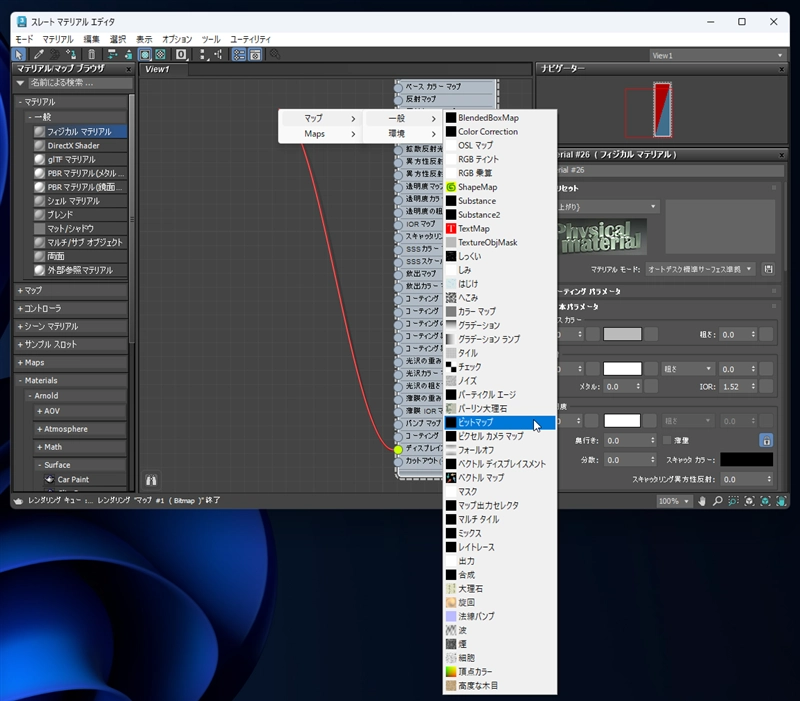The image size is (800, 701).
Task: Choose 頂点カラー from the map list
Action: point(500,671)
